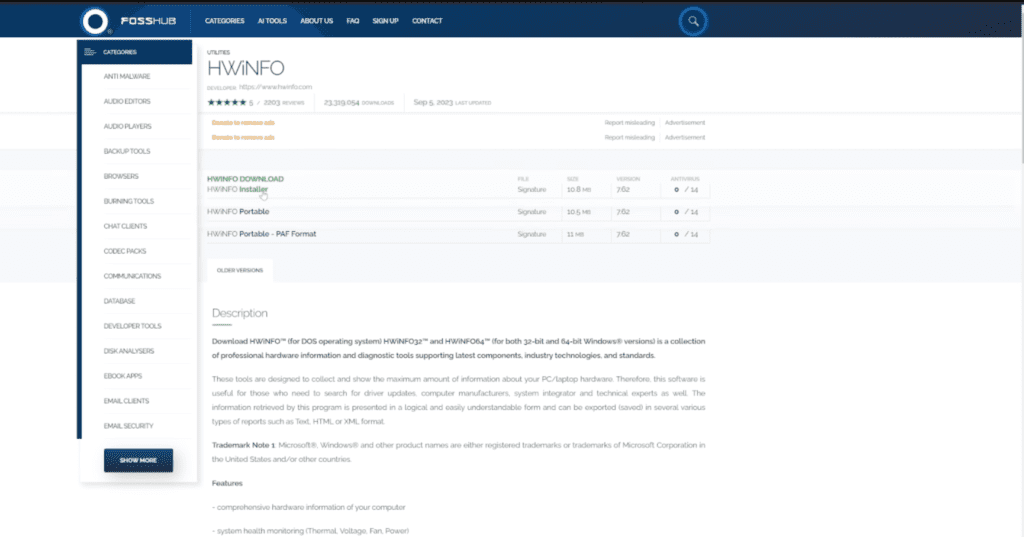This screenshot has height=537, width=1024.
Task: Open the developer hwinfo.com website link
Action: [x=275, y=87]
